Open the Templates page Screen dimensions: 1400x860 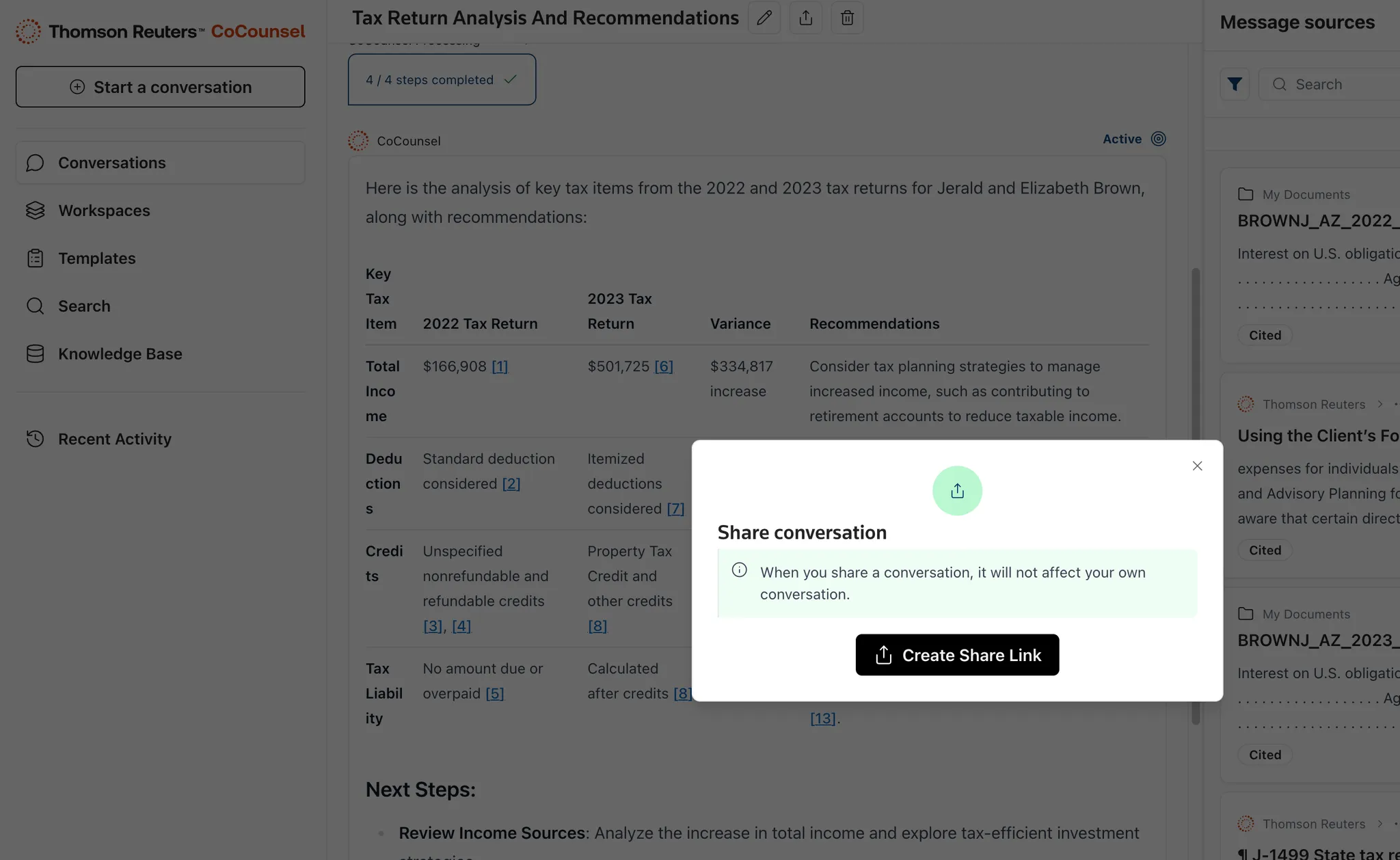click(96, 258)
